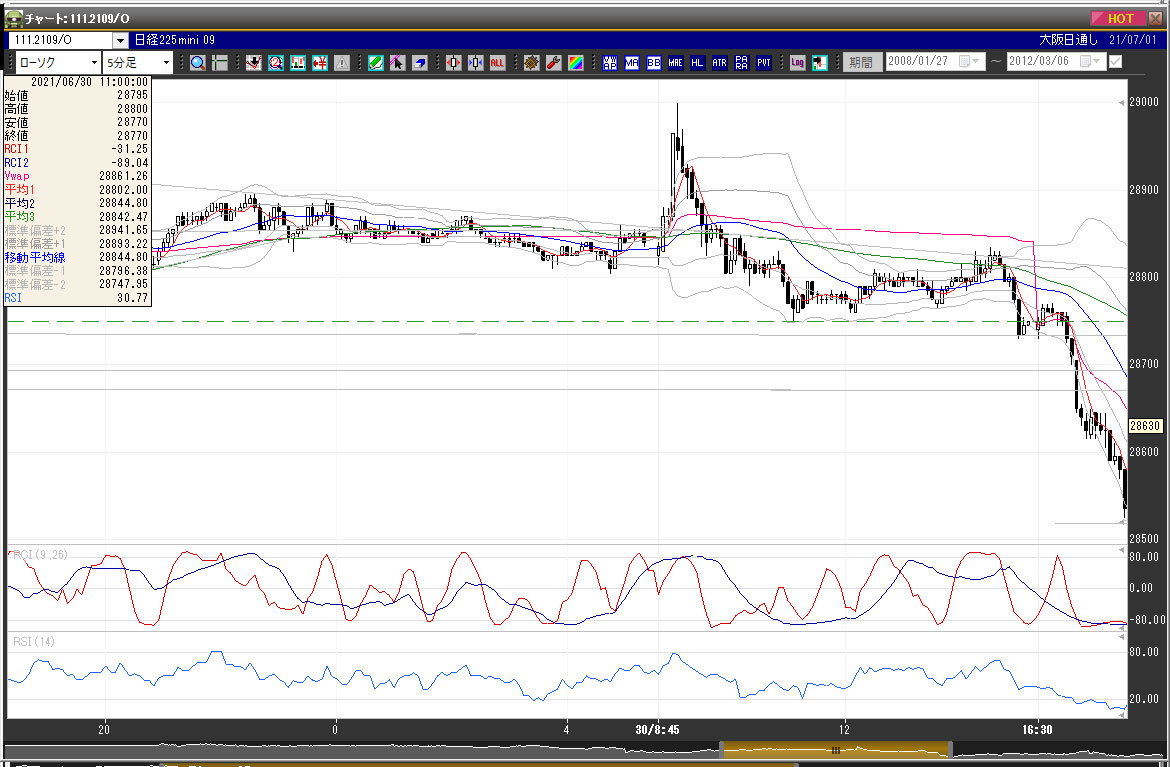
Task: Toggle the PARA parabolic indicator button
Action: pos(741,63)
